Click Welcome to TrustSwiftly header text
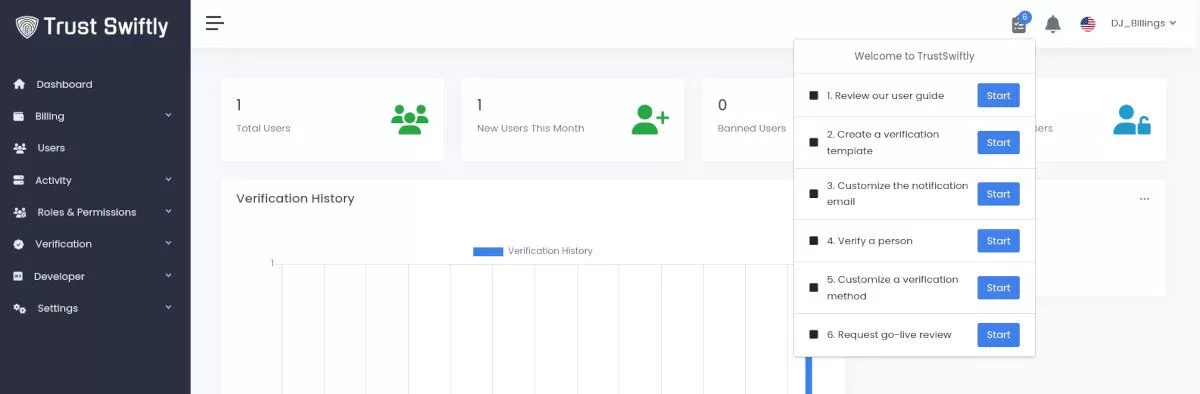This screenshot has height=394, width=1200. pyautogui.click(x=914, y=56)
